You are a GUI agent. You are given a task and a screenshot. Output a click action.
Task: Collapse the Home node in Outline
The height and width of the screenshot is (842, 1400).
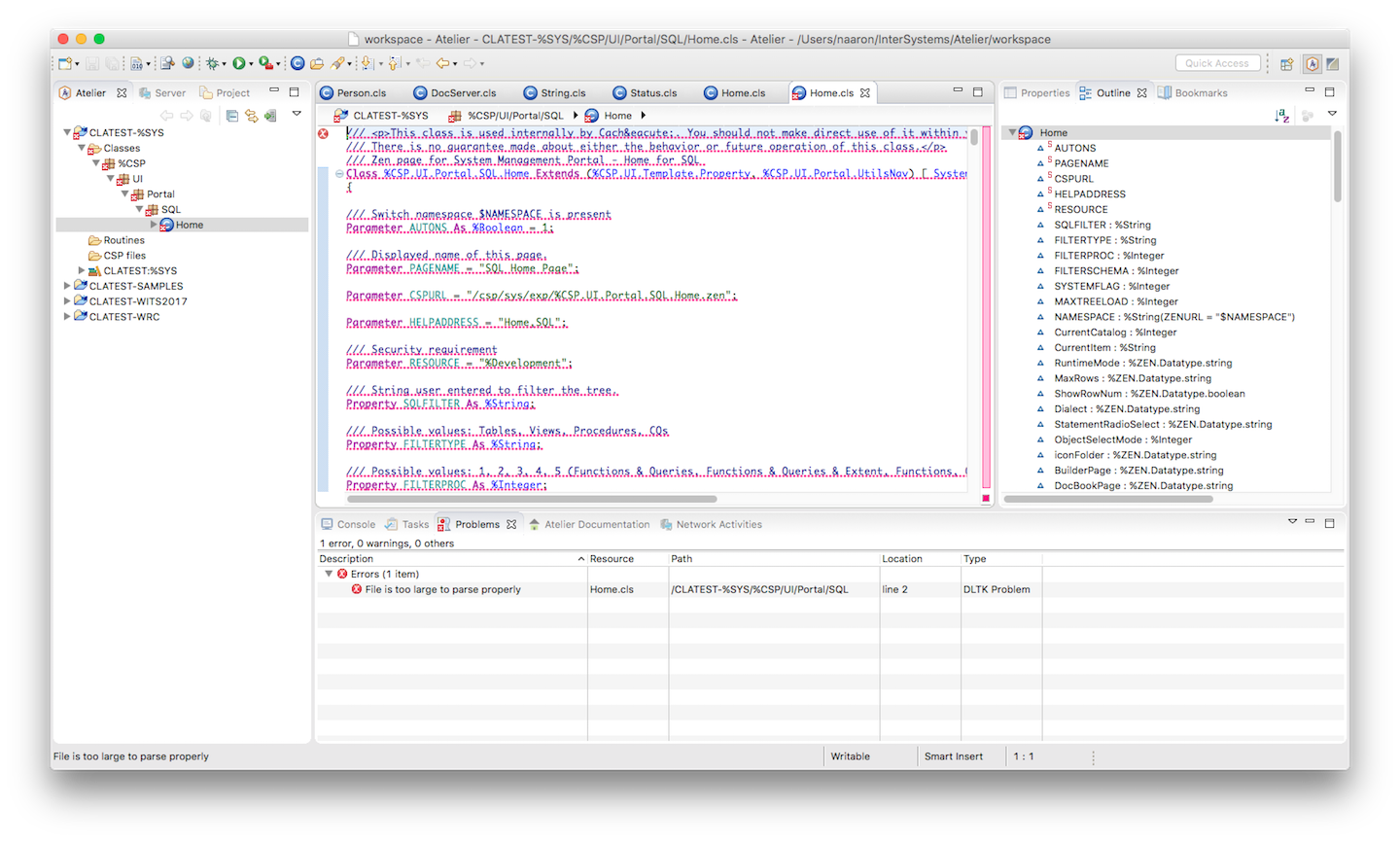click(1012, 132)
